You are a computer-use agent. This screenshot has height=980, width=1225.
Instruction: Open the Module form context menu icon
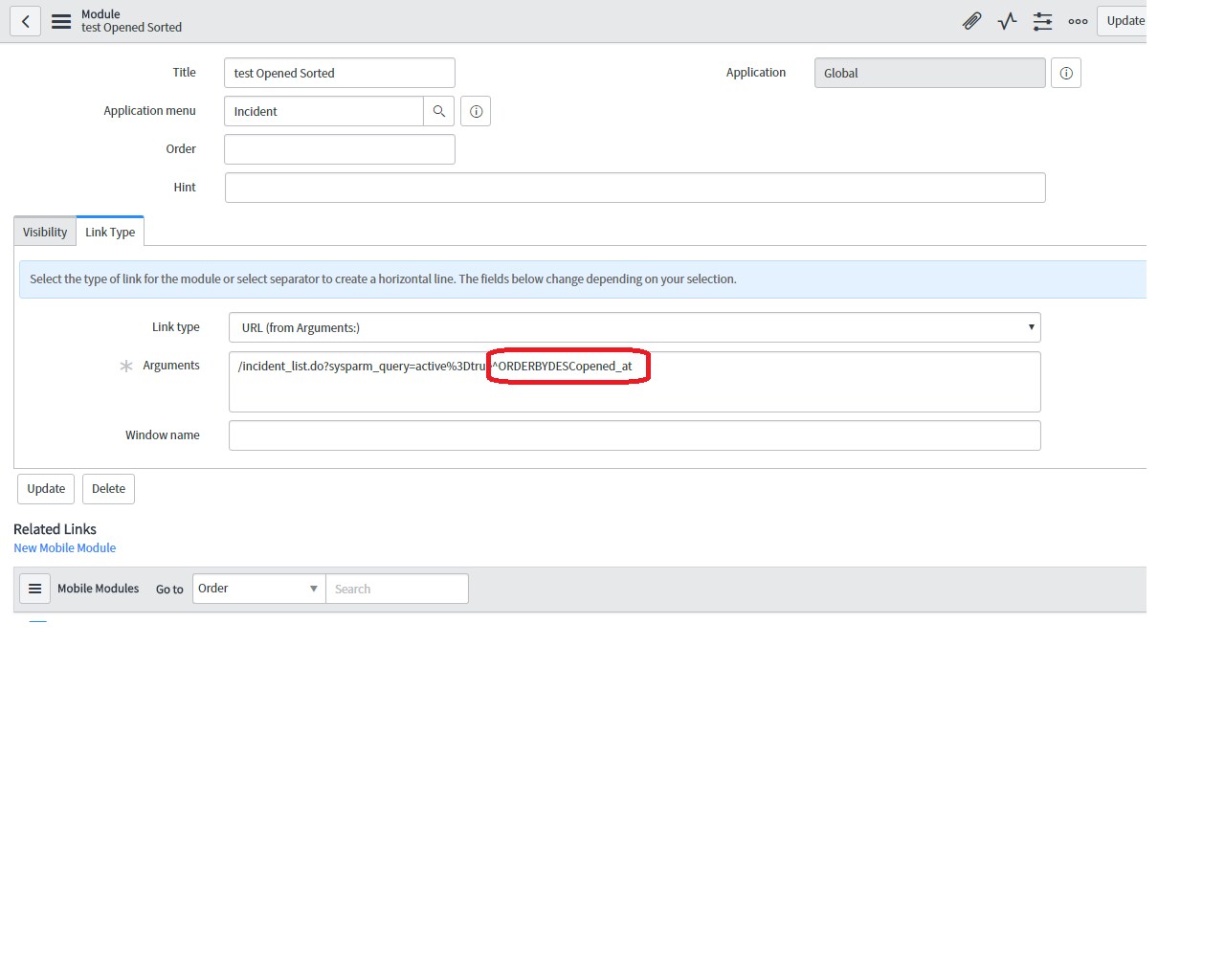(61, 21)
